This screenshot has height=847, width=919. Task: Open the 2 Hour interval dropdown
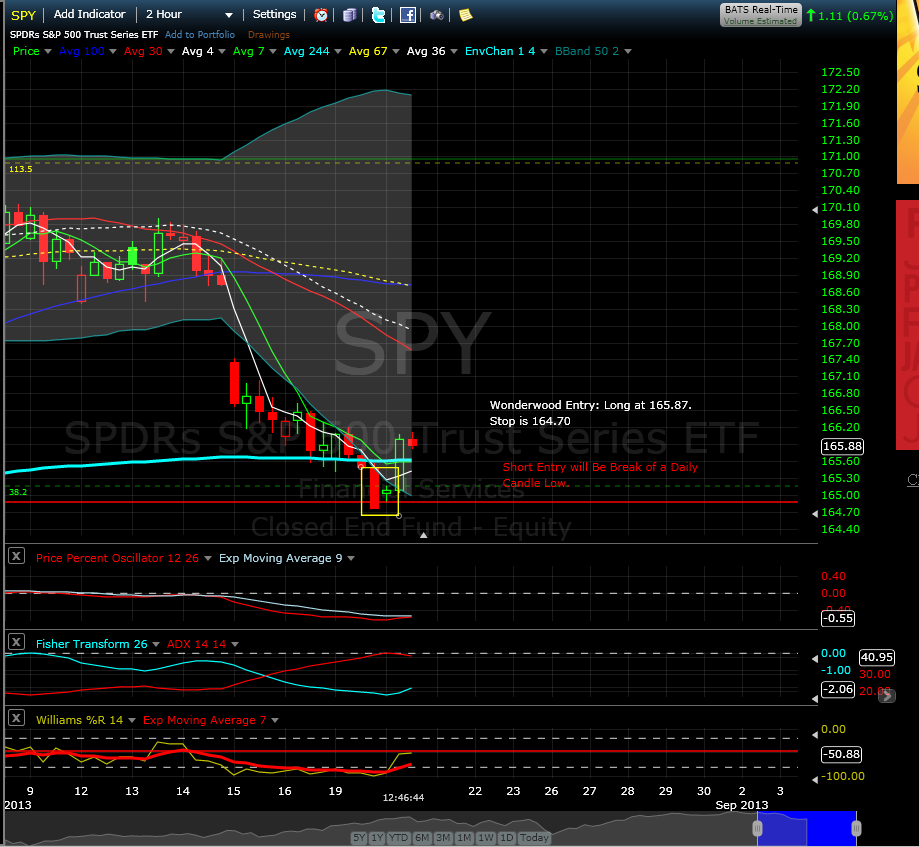point(189,14)
